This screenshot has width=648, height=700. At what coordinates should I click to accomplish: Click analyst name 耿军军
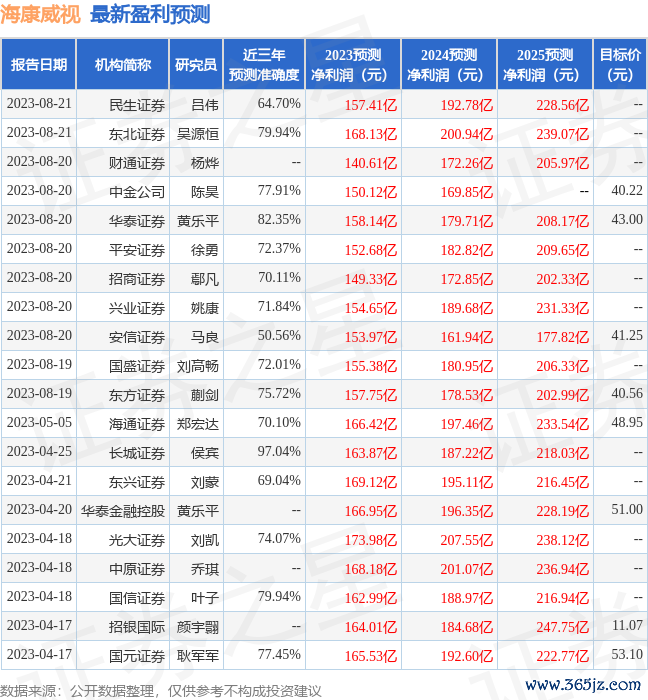[x=198, y=656]
